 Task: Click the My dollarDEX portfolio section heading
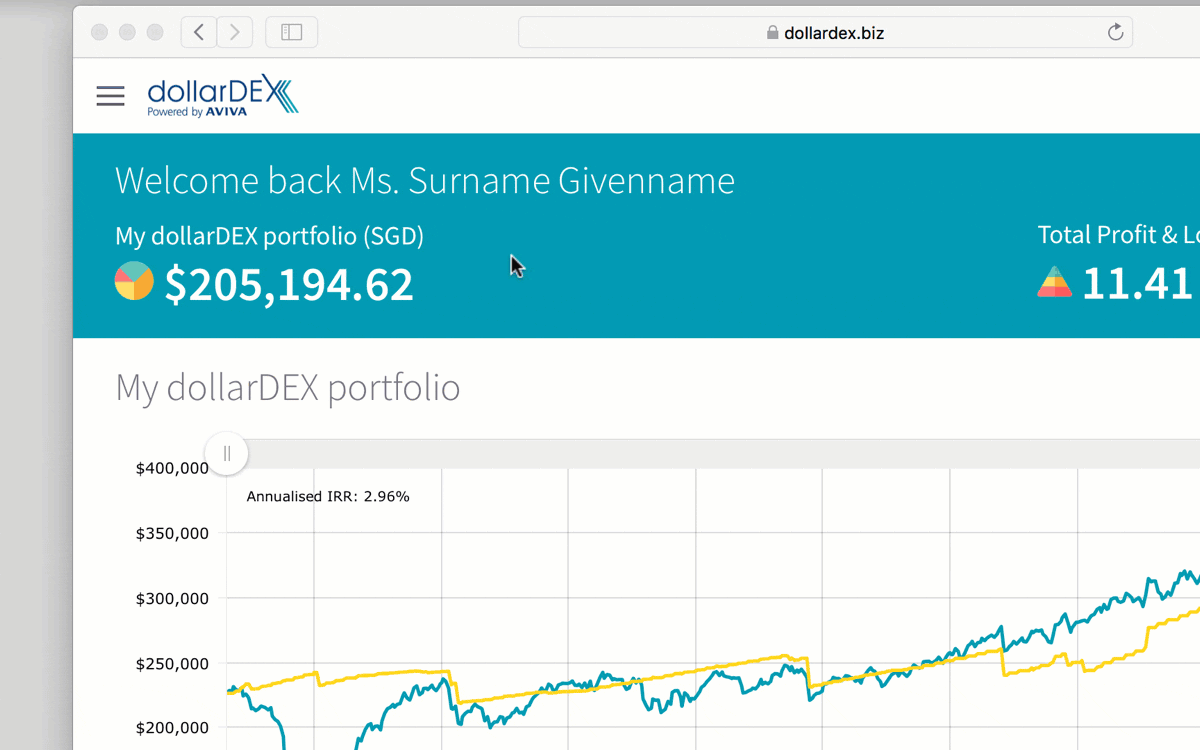[288, 388]
